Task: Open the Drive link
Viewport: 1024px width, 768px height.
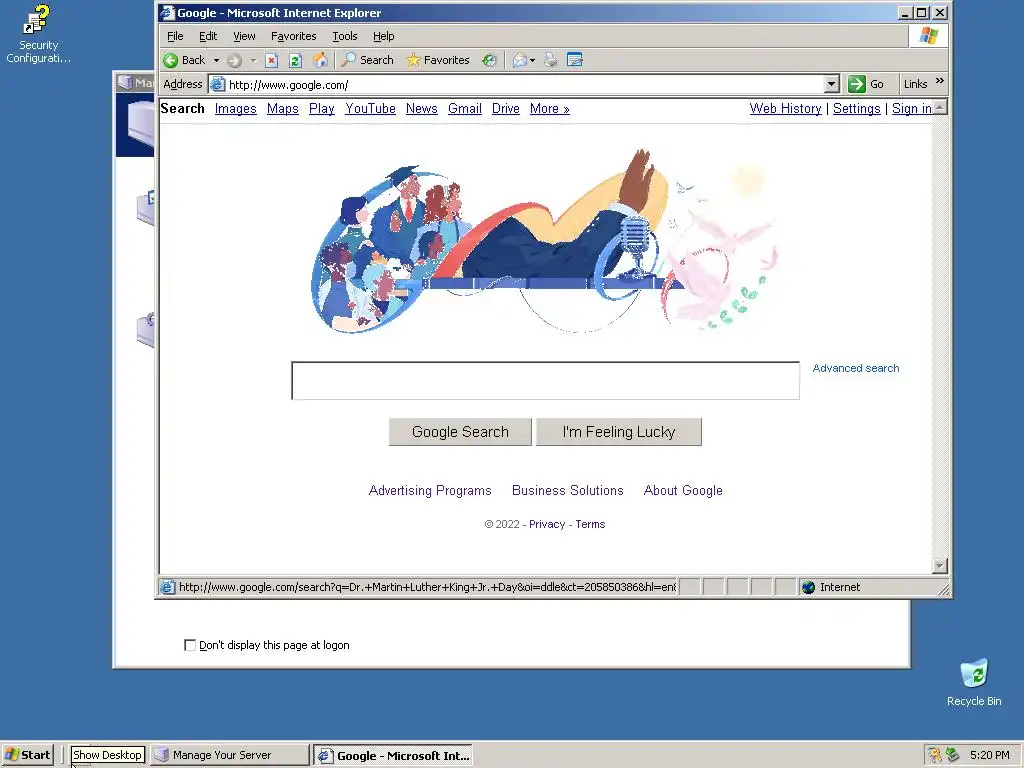Action: (x=505, y=109)
